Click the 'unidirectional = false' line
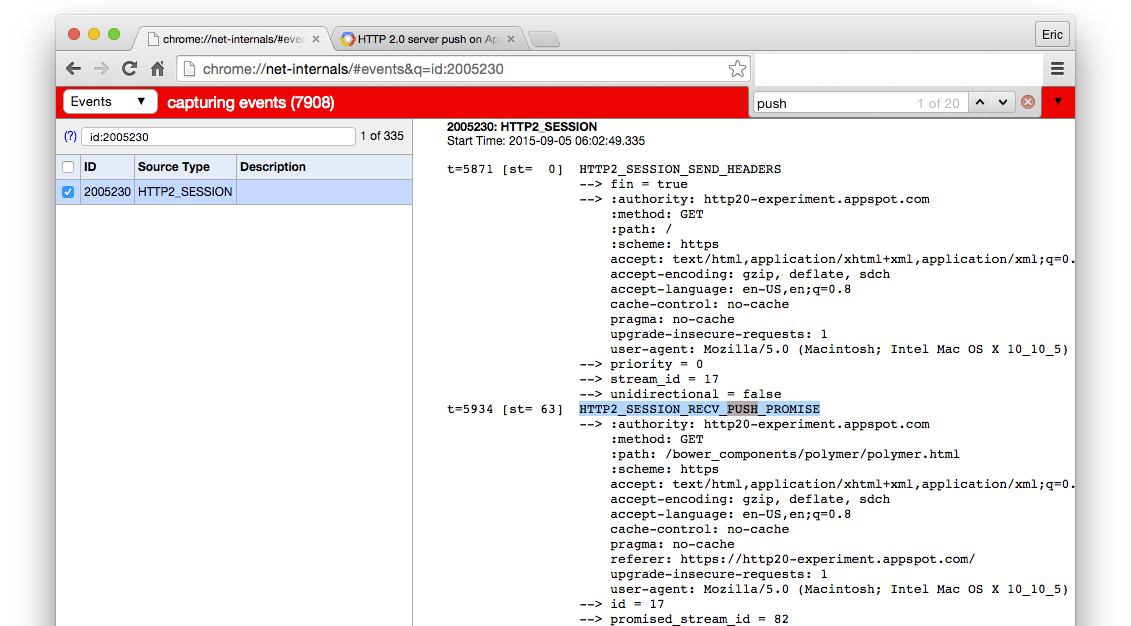This screenshot has width=1131, height=626. pos(695,394)
